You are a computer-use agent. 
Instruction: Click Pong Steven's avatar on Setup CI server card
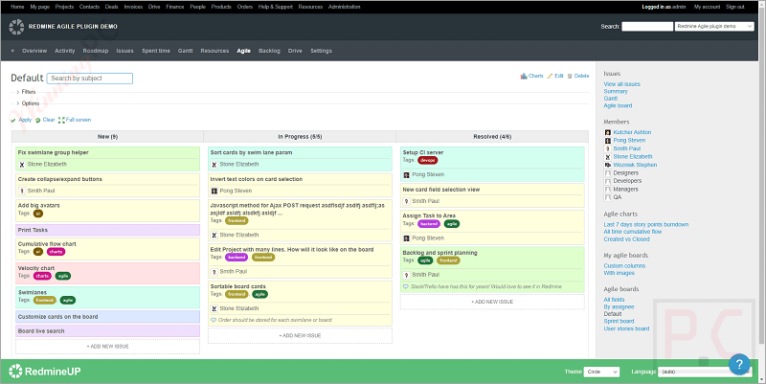tap(406, 174)
